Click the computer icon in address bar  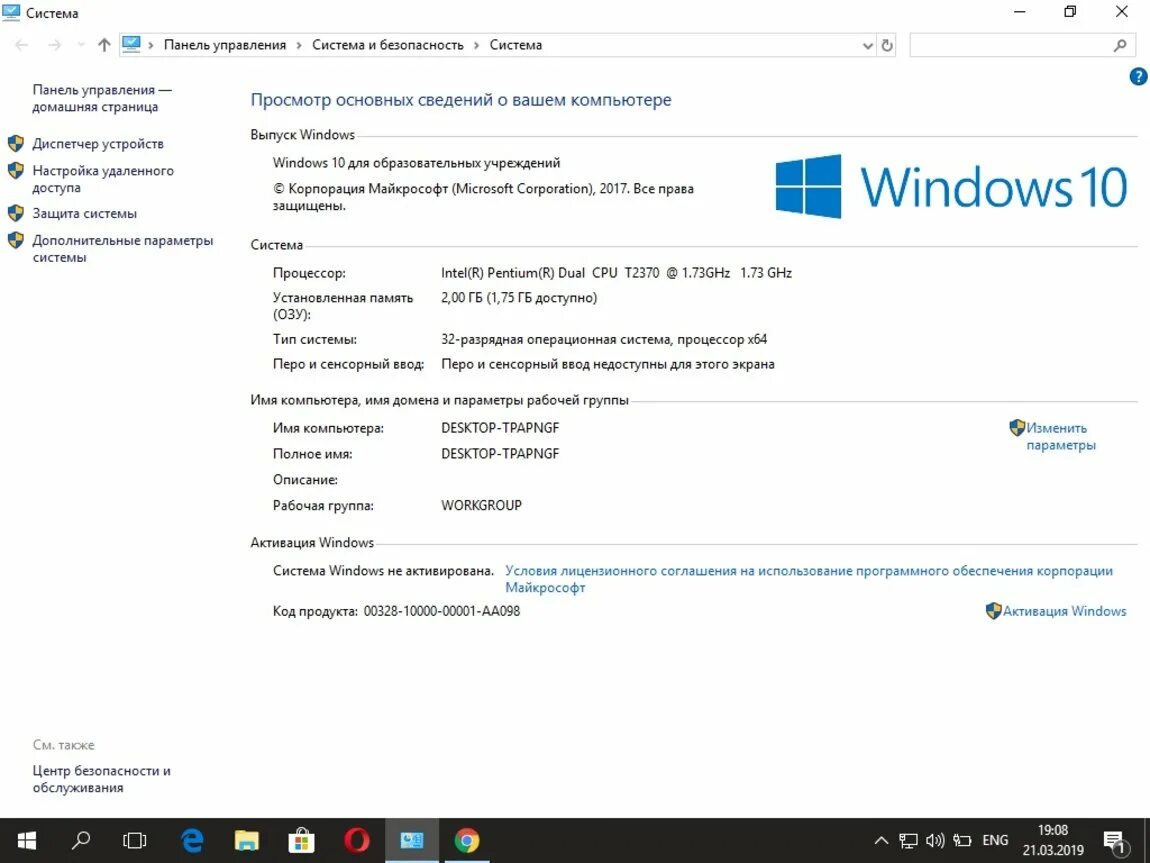click(x=131, y=45)
